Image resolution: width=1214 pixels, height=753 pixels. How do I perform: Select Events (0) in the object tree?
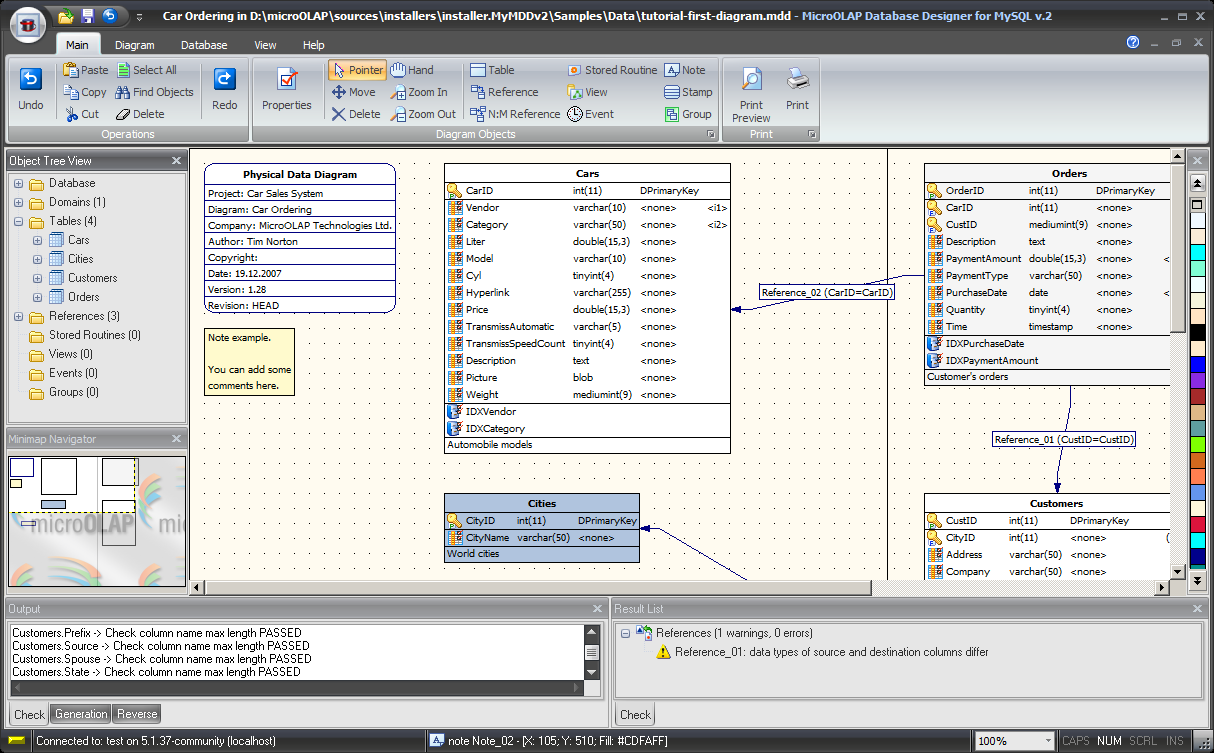pyautogui.click(x=73, y=374)
